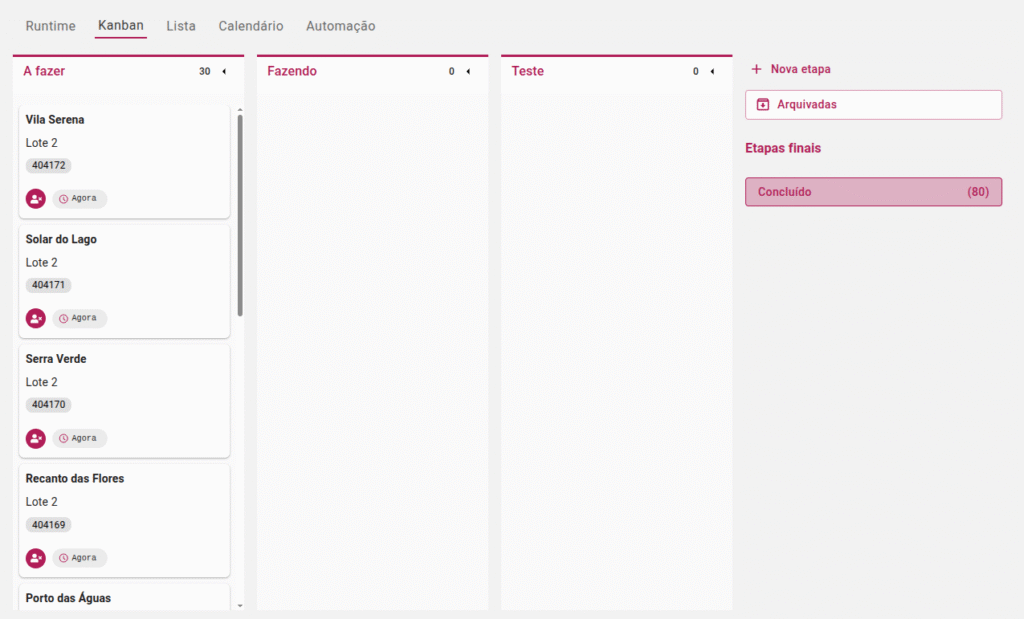Open the Vila Serena card title
This screenshot has height=619, width=1024.
(55, 119)
